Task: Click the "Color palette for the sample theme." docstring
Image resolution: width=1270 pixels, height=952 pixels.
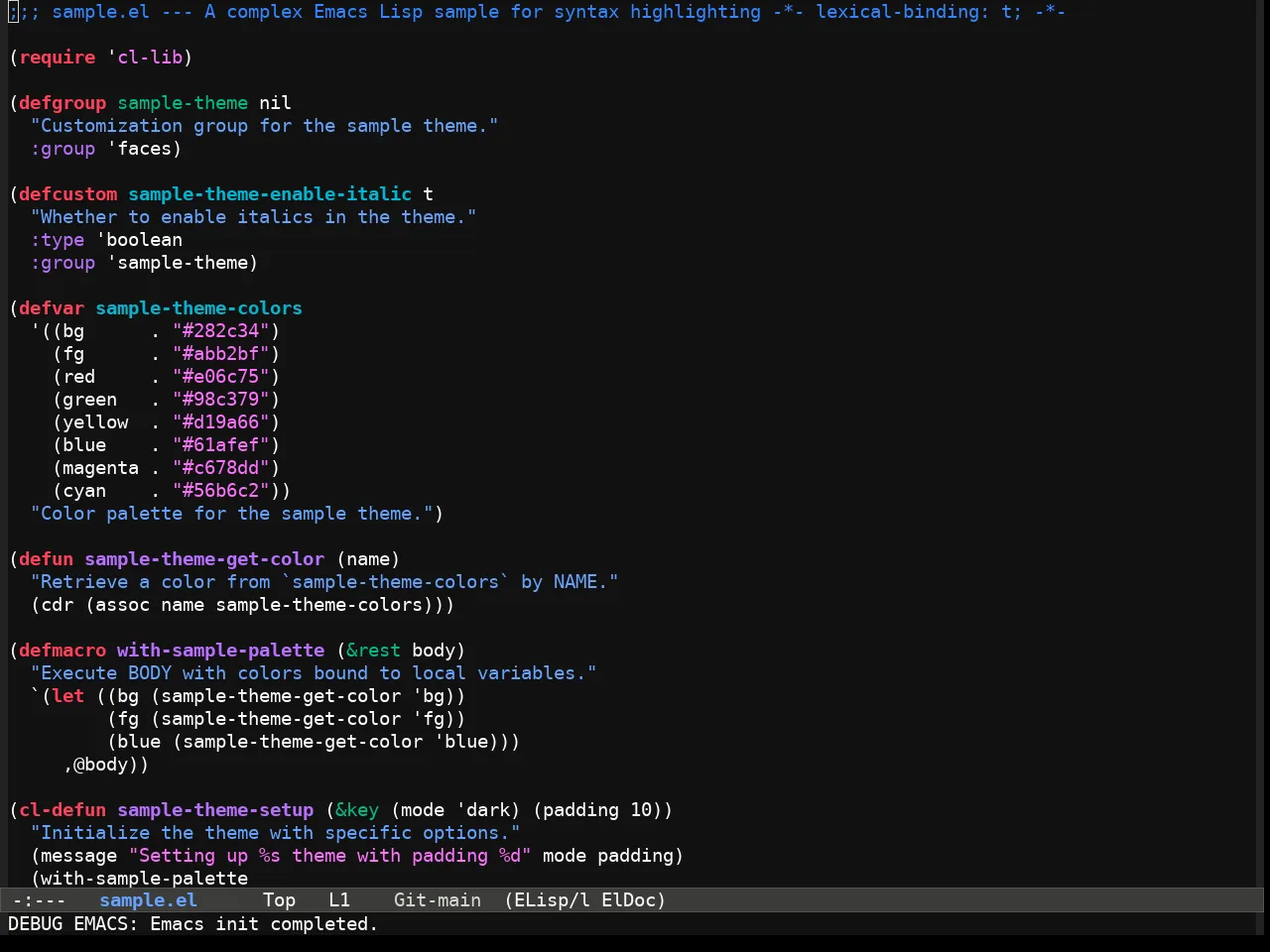Action: point(232,514)
